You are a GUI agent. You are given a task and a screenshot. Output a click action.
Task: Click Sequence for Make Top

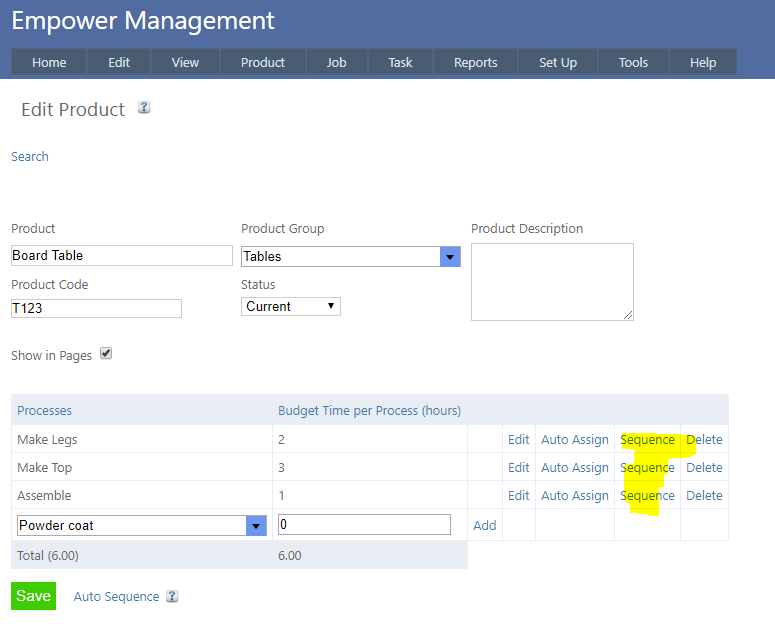(647, 468)
